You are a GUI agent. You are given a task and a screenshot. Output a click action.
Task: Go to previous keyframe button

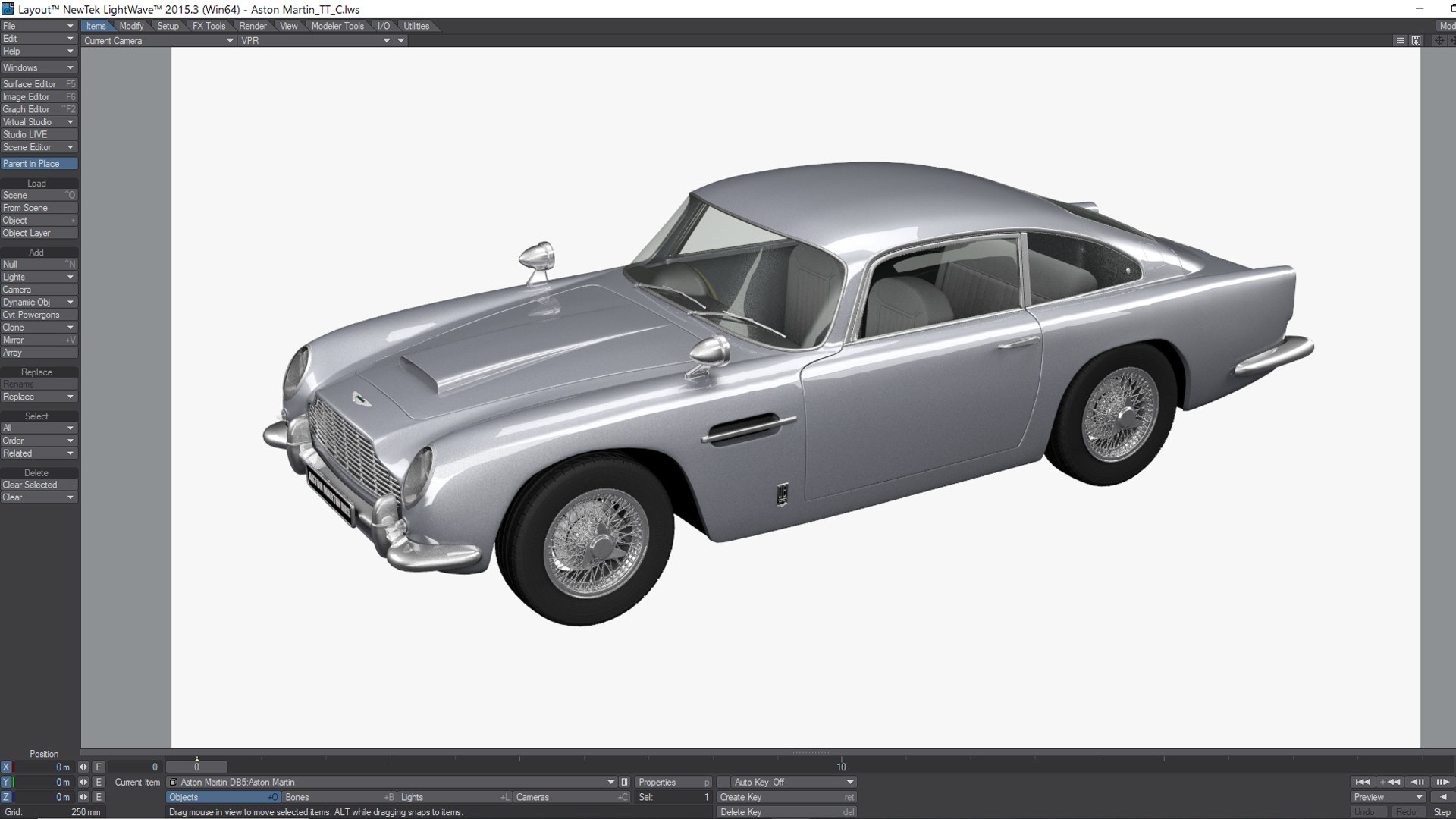(x=1389, y=782)
